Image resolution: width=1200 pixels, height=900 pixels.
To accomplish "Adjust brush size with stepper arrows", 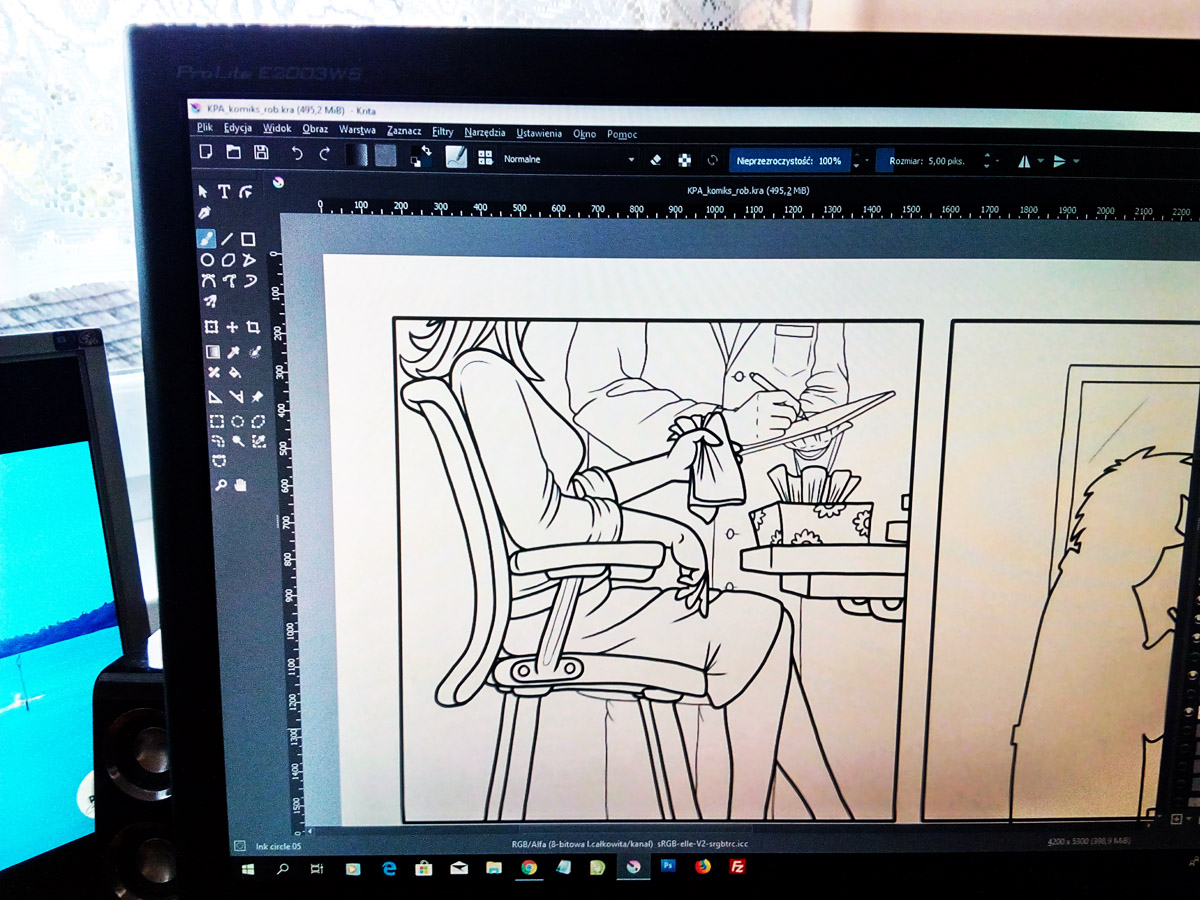I will pyautogui.click(x=987, y=161).
